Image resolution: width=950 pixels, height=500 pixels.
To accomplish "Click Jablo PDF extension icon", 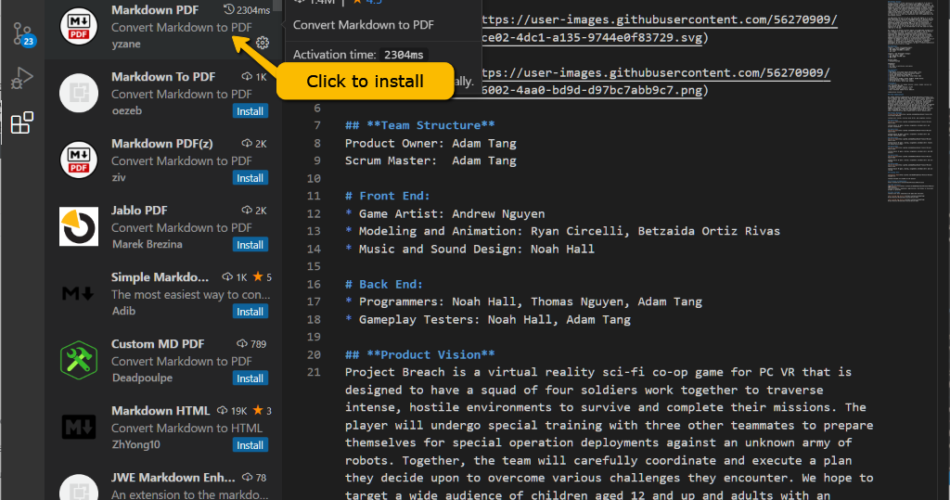I will 78,227.
